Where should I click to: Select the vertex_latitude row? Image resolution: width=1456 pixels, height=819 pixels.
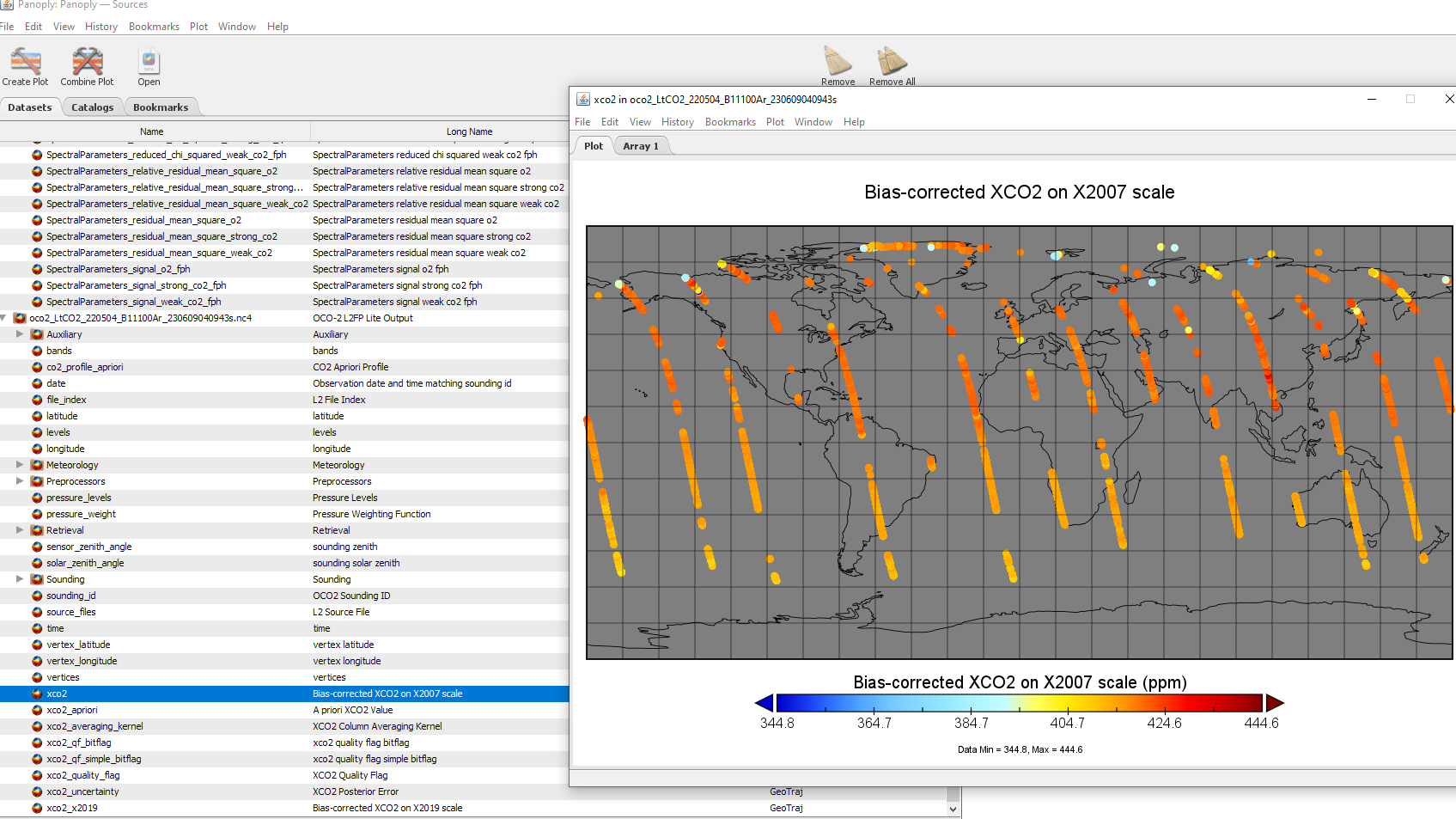pos(284,645)
